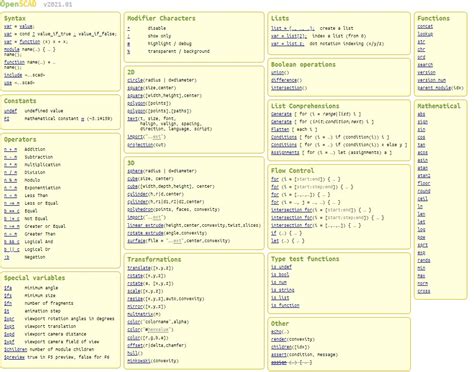Click the Flatten link in List Comprehensions
The image size is (474, 372).
280,129
